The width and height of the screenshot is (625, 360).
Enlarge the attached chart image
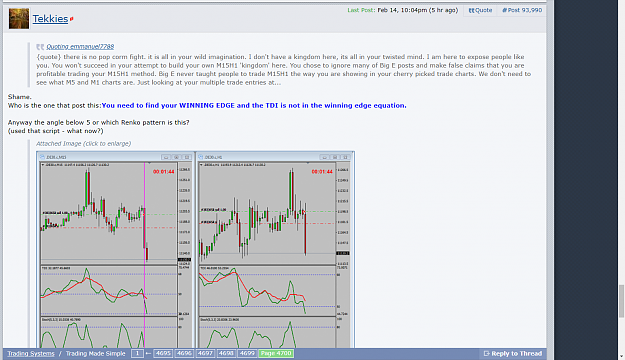coord(195,250)
